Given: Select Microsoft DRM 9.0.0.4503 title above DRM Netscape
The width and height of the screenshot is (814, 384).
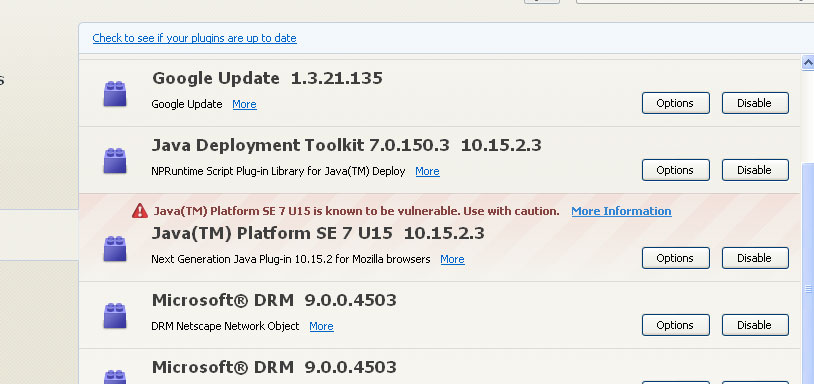Looking at the screenshot, I should tap(274, 300).
